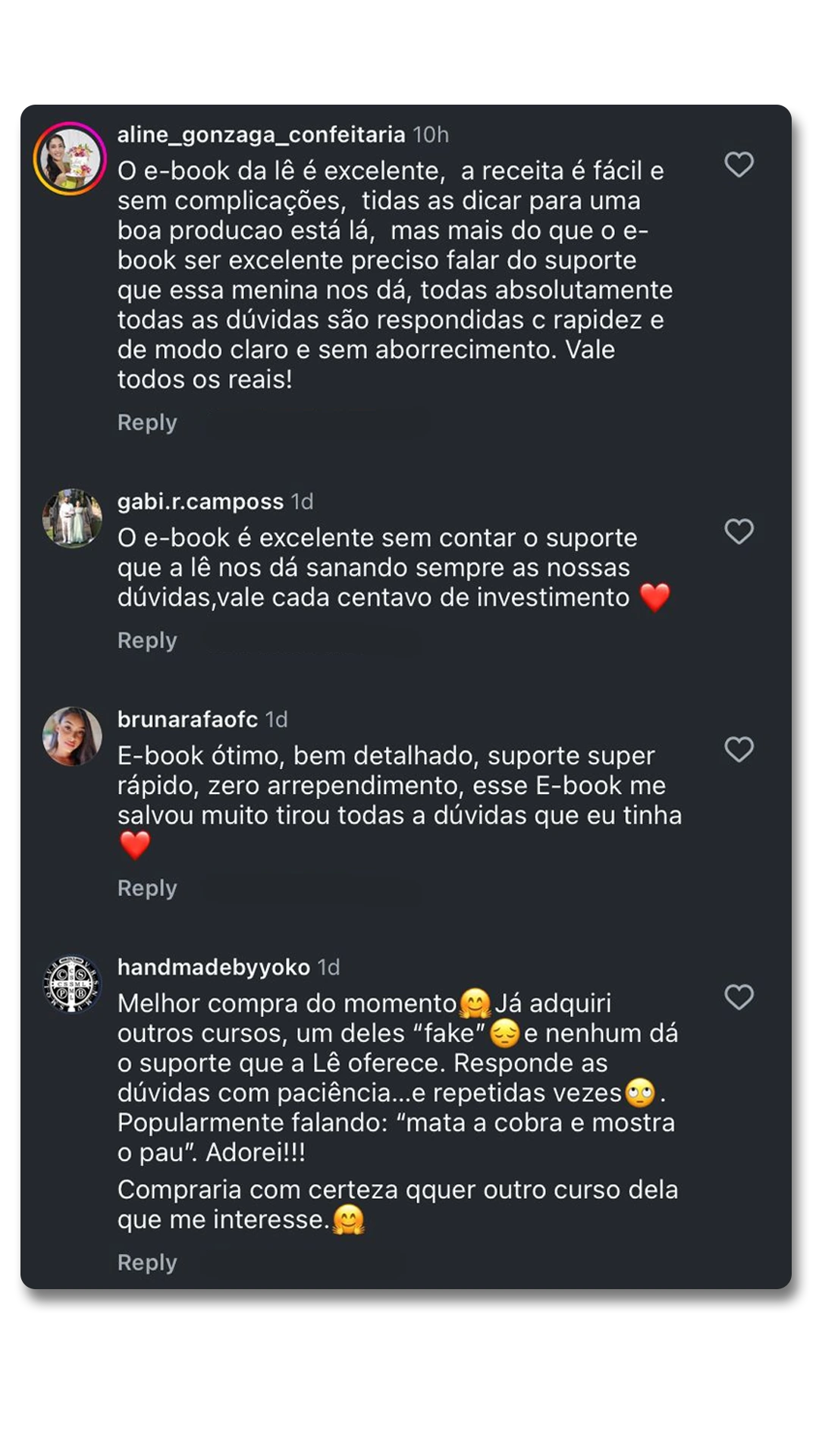Click the comment text ending "Vale todos os reais!"

(x=394, y=275)
